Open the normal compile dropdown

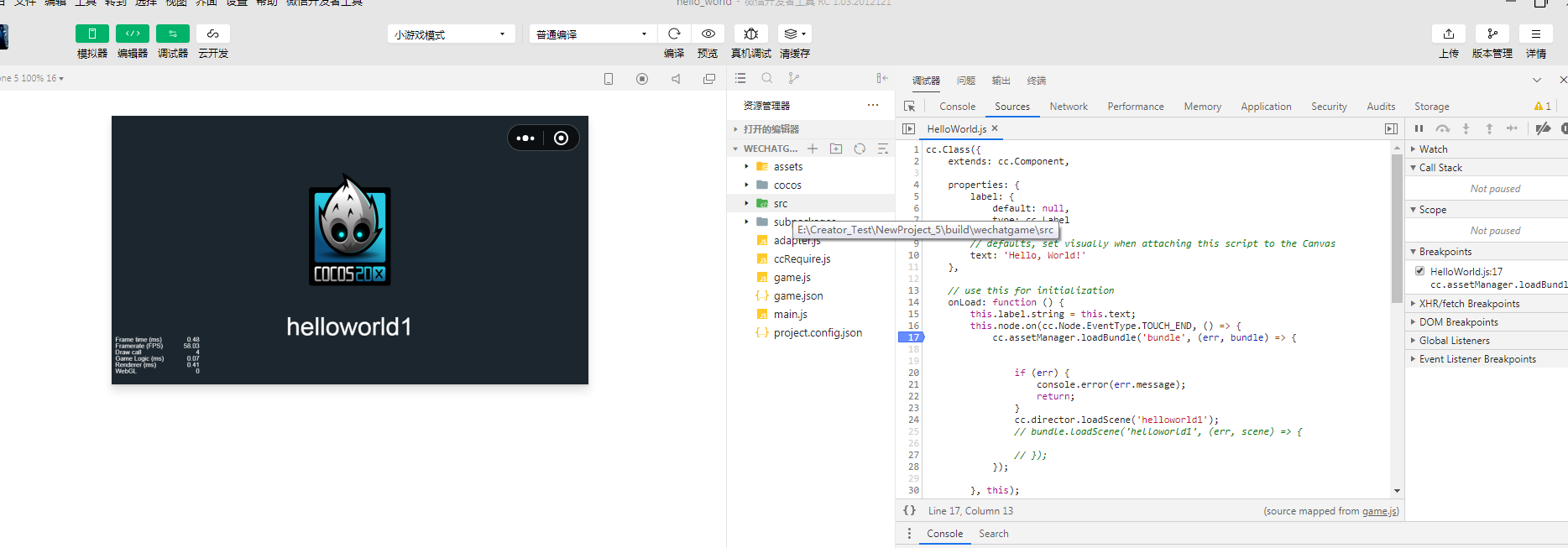point(592,34)
